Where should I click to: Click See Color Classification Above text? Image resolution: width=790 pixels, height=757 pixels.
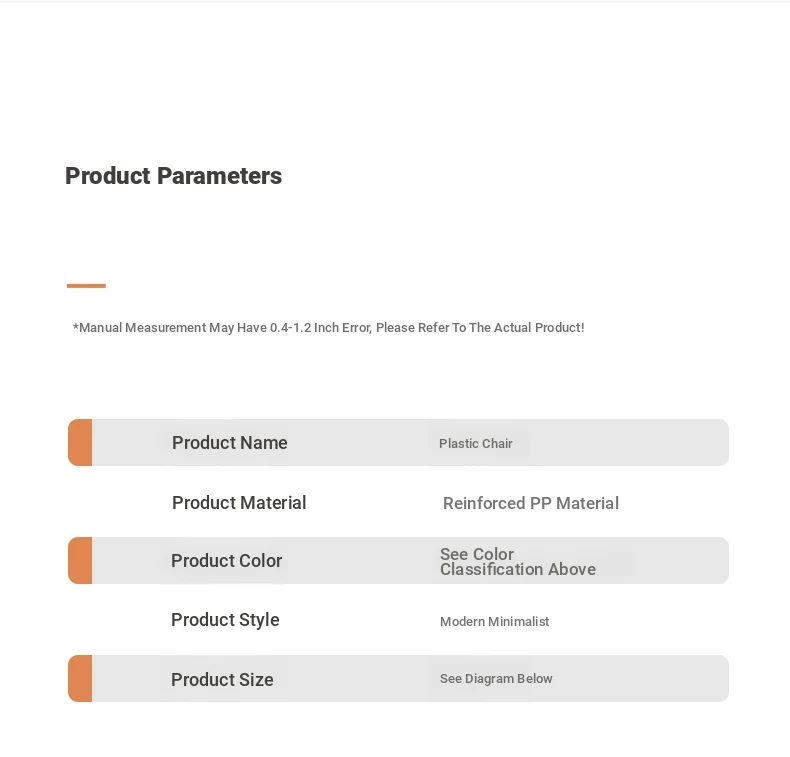point(517,562)
